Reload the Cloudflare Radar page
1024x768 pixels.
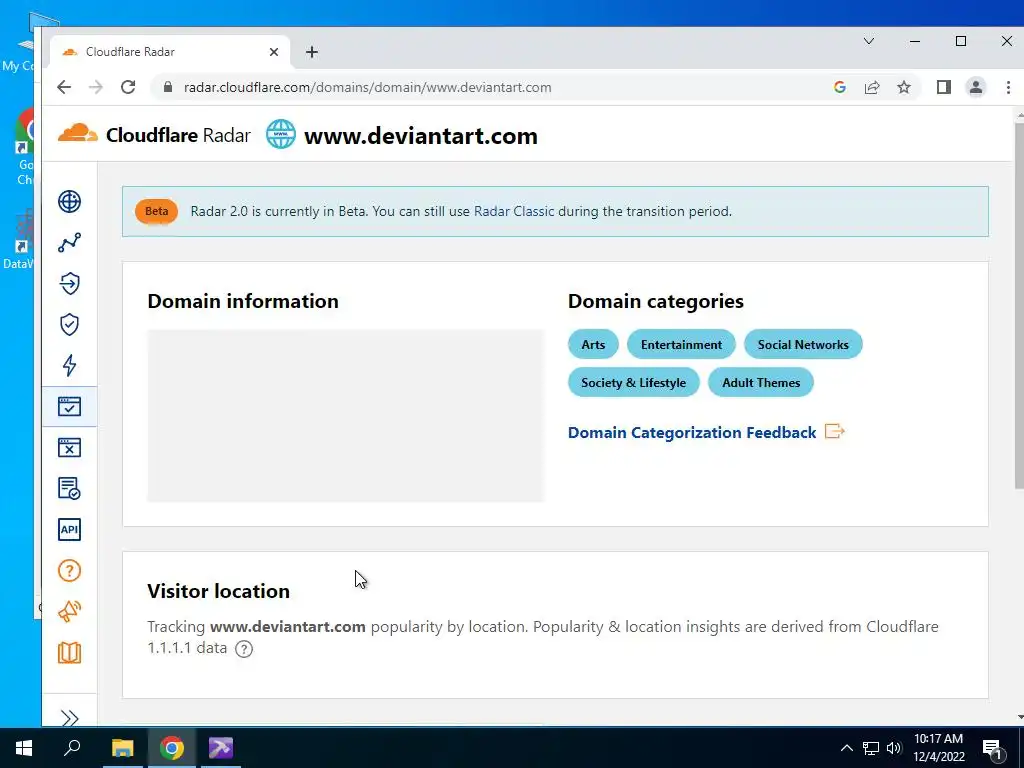[128, 88]
